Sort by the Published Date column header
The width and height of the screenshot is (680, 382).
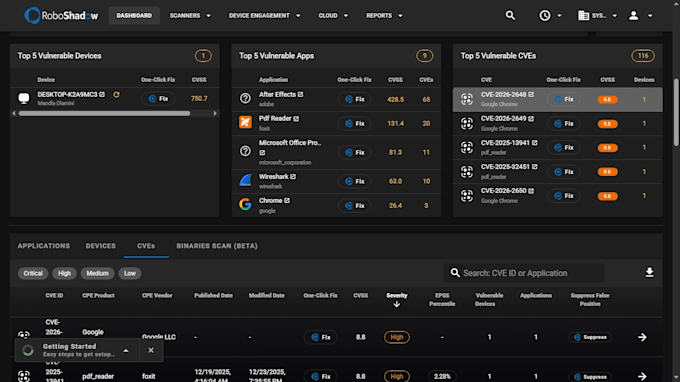pyautogui.click(x=213, y=296)
